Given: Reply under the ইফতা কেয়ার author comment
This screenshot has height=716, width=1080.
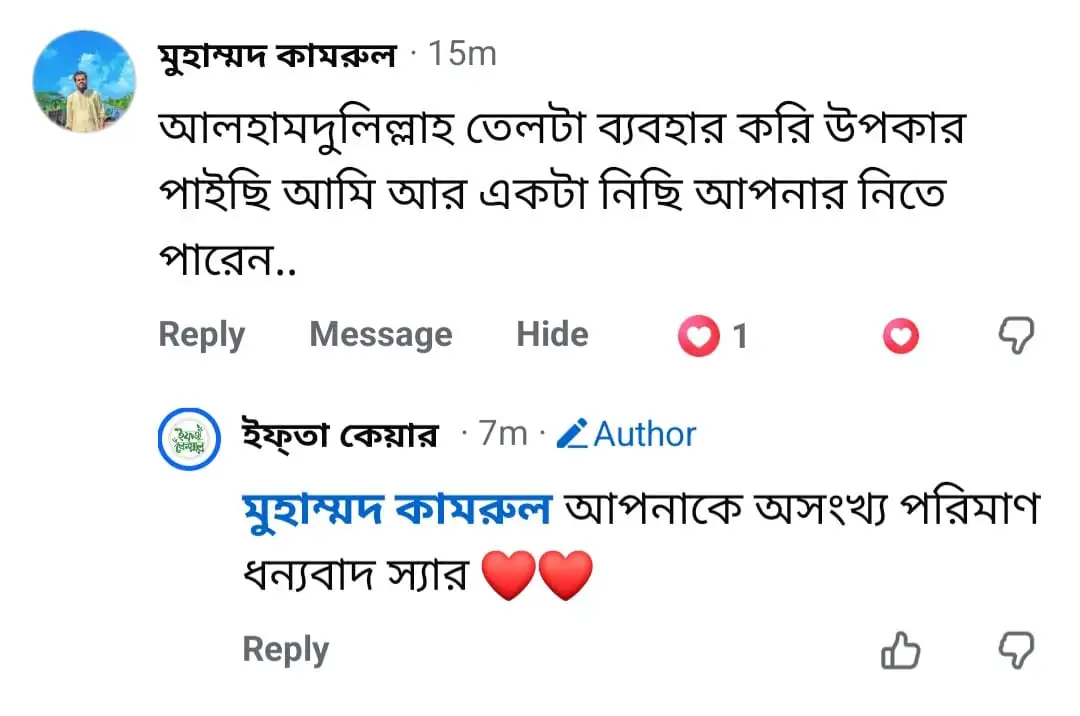Looking at the screenshot, I should click(286, 649).
